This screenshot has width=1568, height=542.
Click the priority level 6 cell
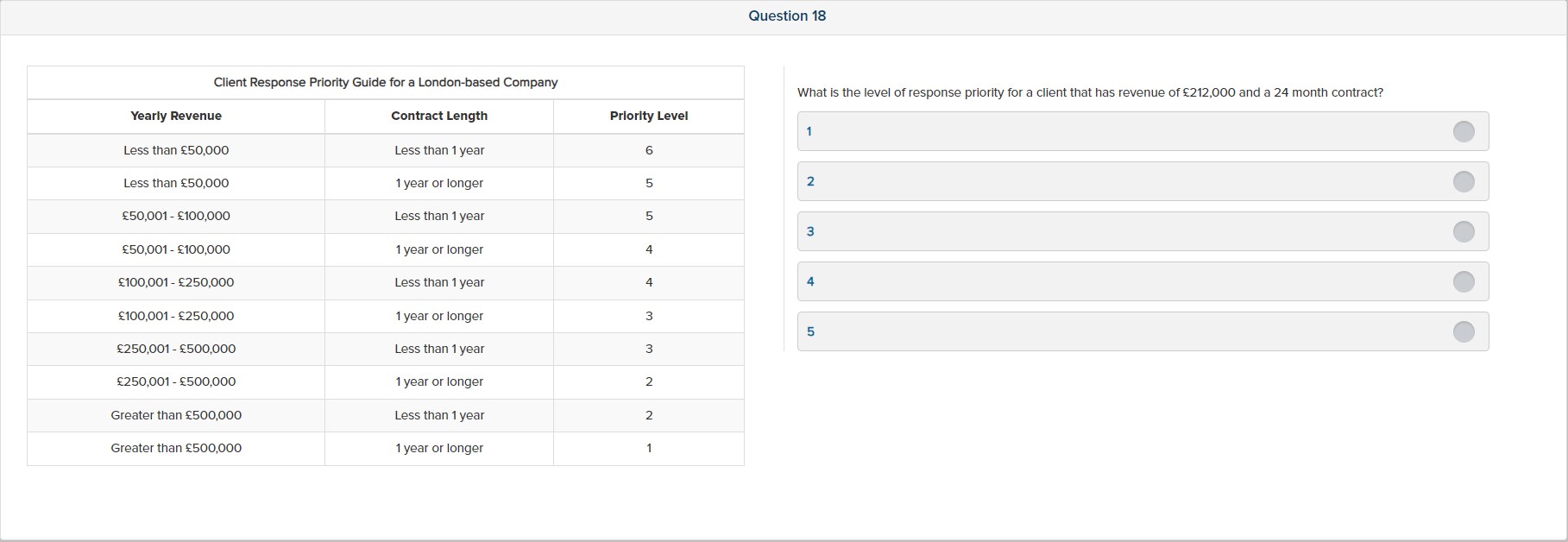(649, 150)
